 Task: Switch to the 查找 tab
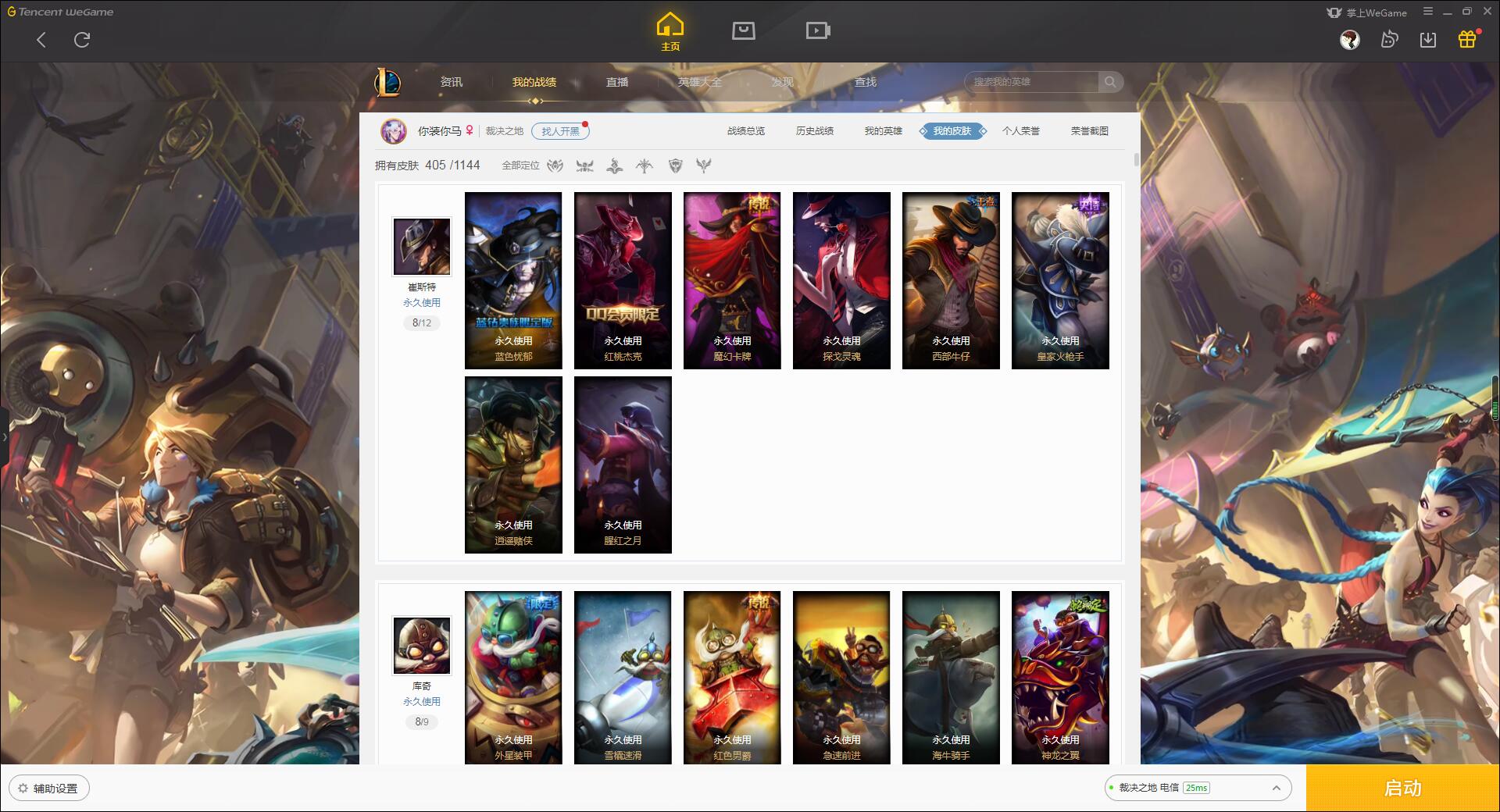point(865,82)
